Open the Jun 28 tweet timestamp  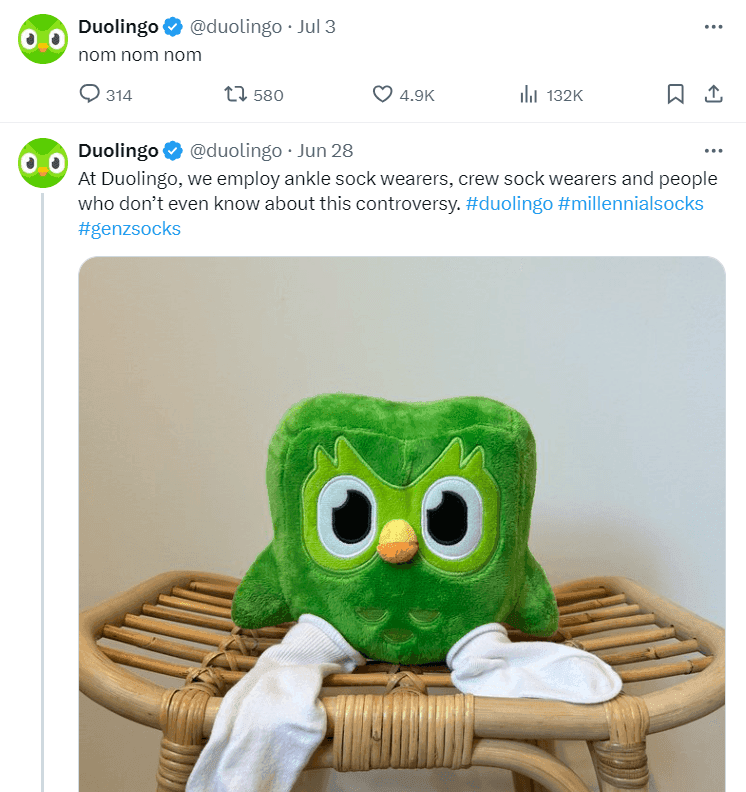(x=326, y=151)
